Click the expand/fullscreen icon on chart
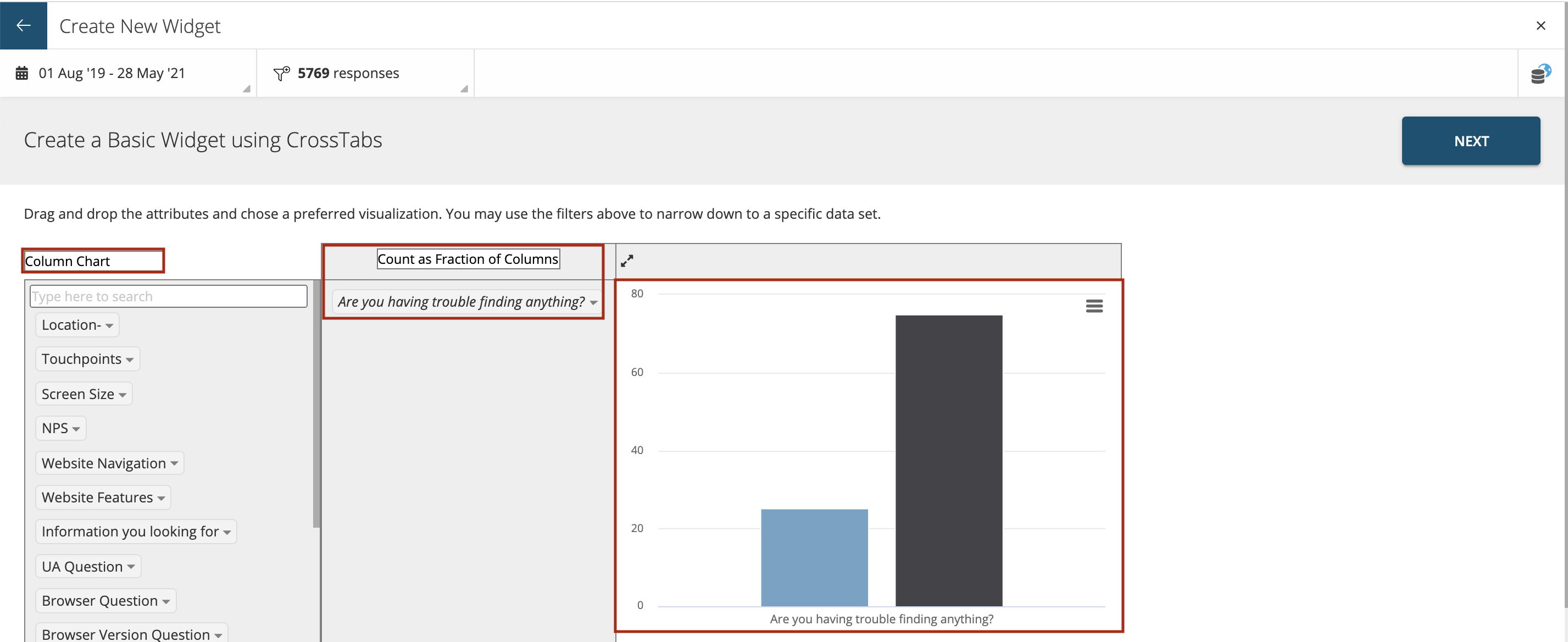This screenshot has width=1568, height=642. point(627,260)
